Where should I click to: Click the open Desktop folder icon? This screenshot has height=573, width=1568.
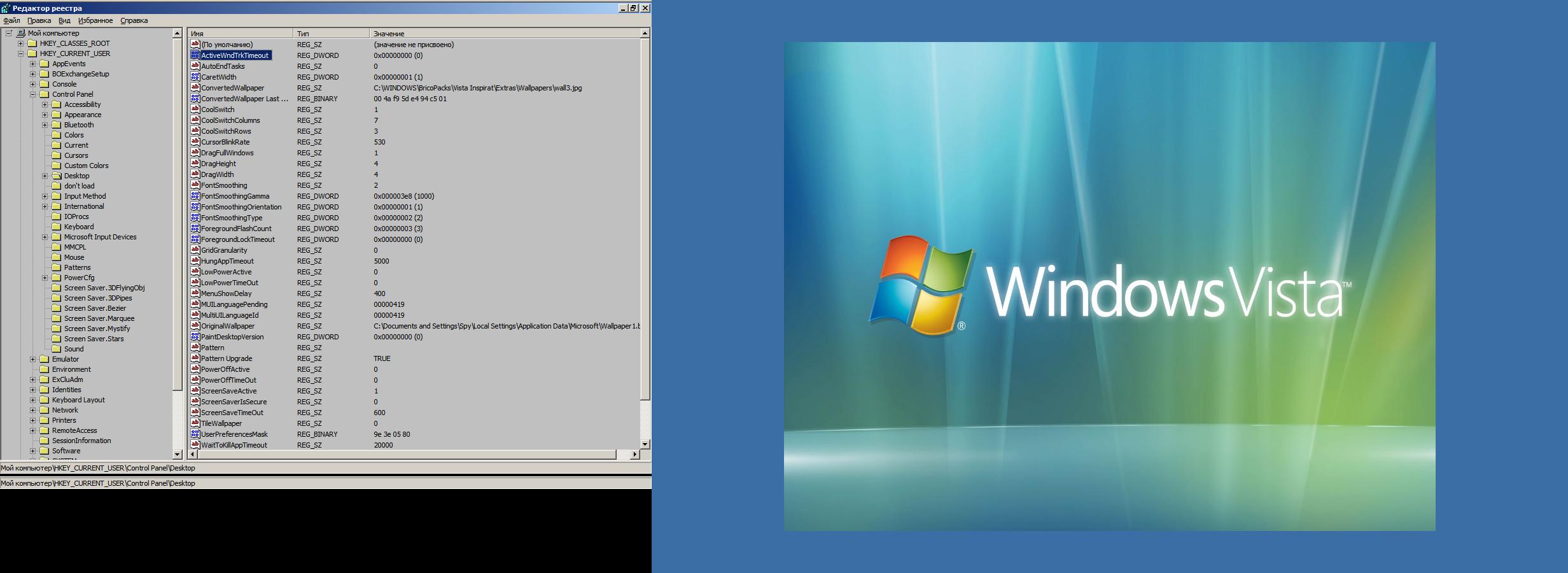point(57,176)
